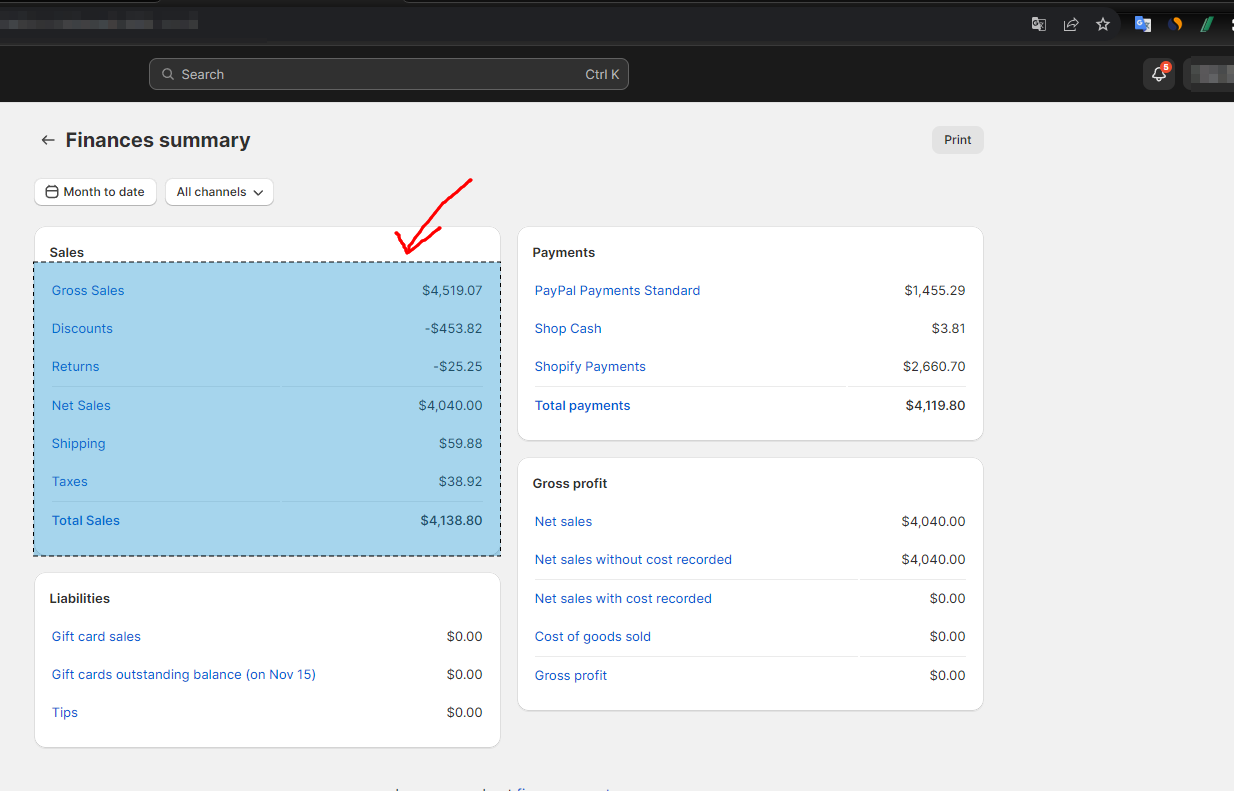Viewport: 1234px width, 791px height.
Task: Click the $0.00 value for Tips
Action: [x=465, y=713]
